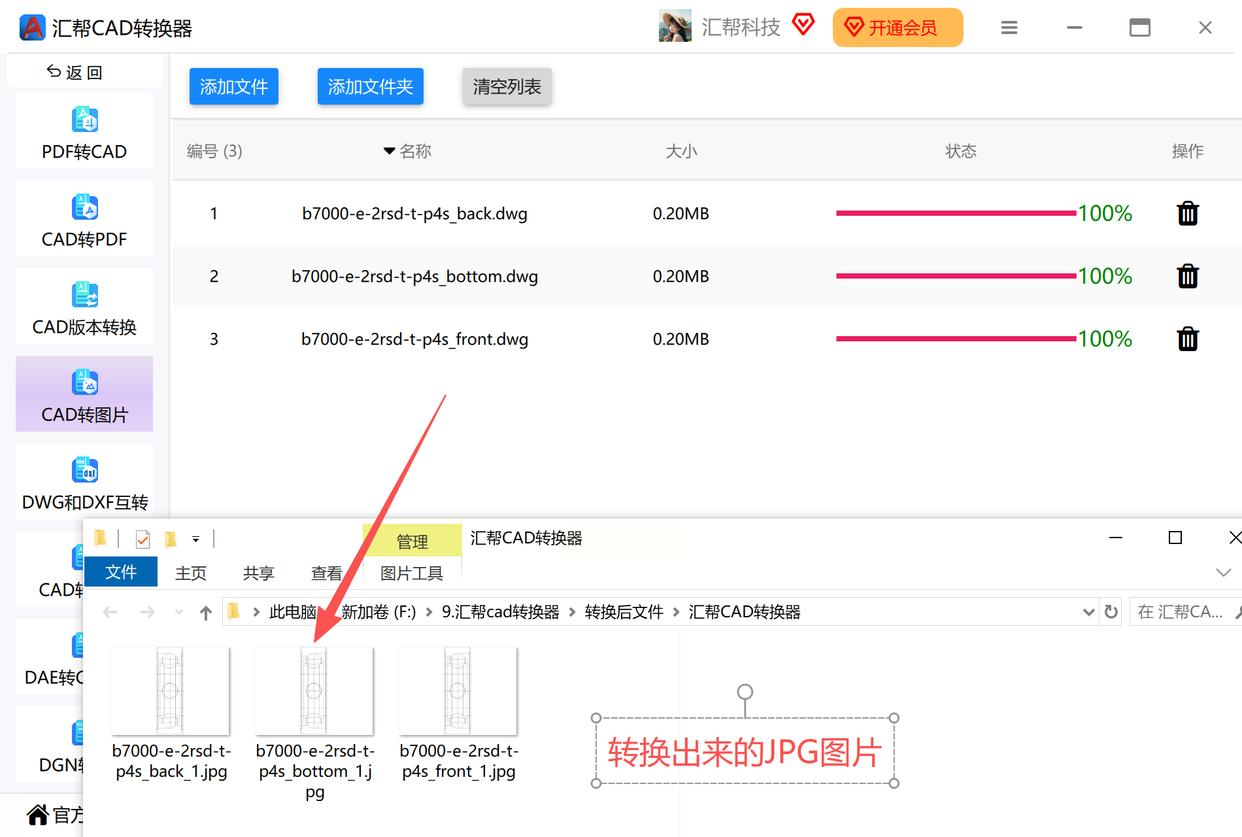Switch to CAD版本转换 mode
The height and width of the screenshot is (837, 1242).
(x=84, y=307)
